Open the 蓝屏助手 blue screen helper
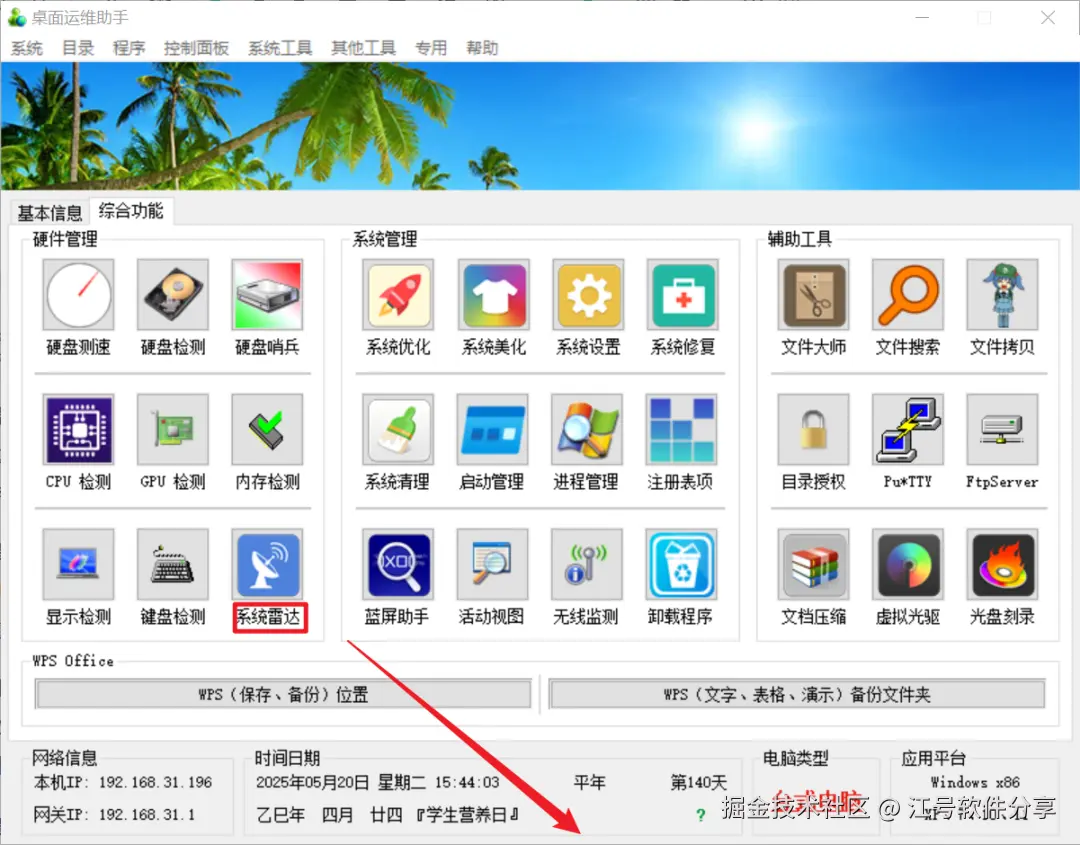 (x=397, y=563)
